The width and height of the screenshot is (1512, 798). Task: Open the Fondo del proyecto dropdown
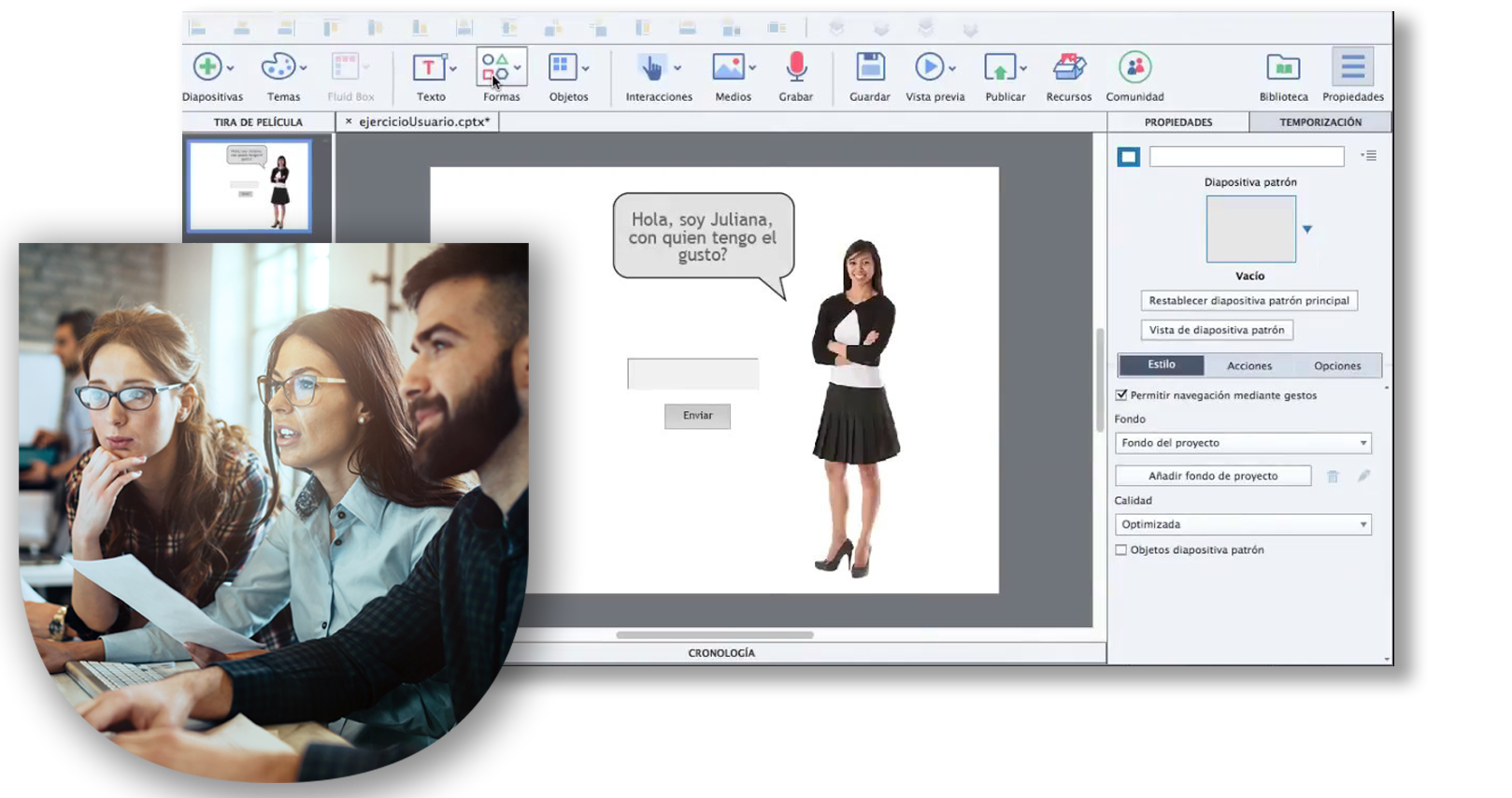coord(1243,443)
